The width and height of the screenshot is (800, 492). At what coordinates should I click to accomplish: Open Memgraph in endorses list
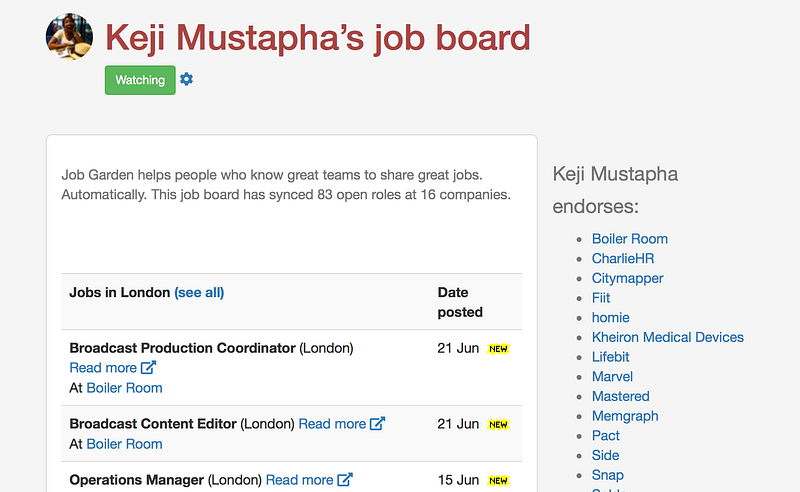[625, 416]
